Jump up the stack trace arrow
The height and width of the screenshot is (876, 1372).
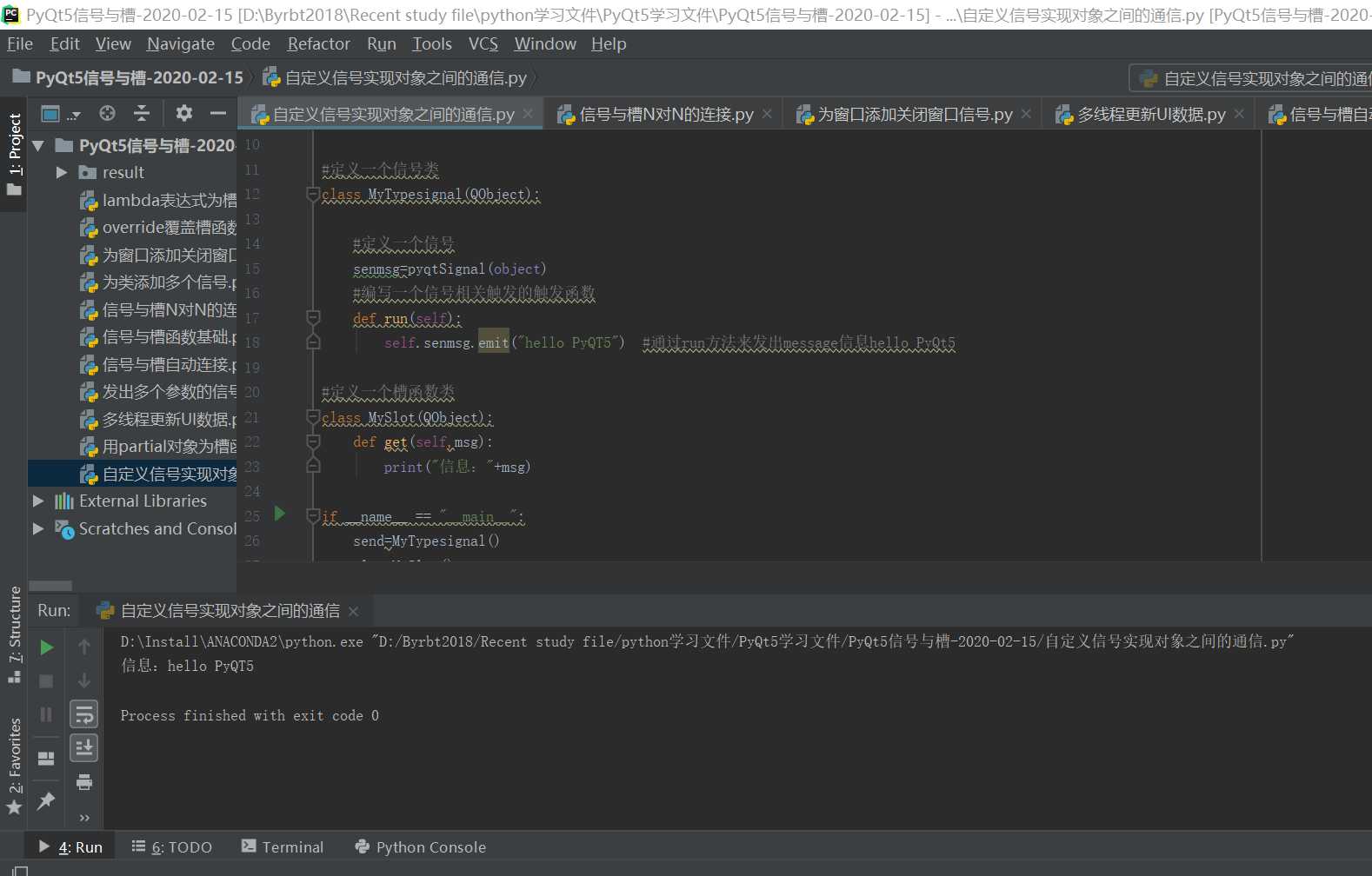point(84,647)
